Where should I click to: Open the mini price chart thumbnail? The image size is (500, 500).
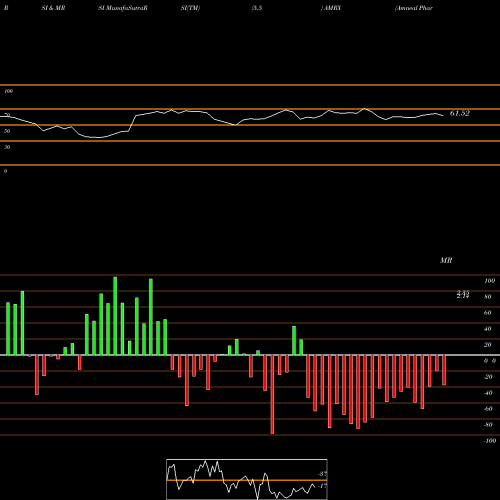point(247,479)
